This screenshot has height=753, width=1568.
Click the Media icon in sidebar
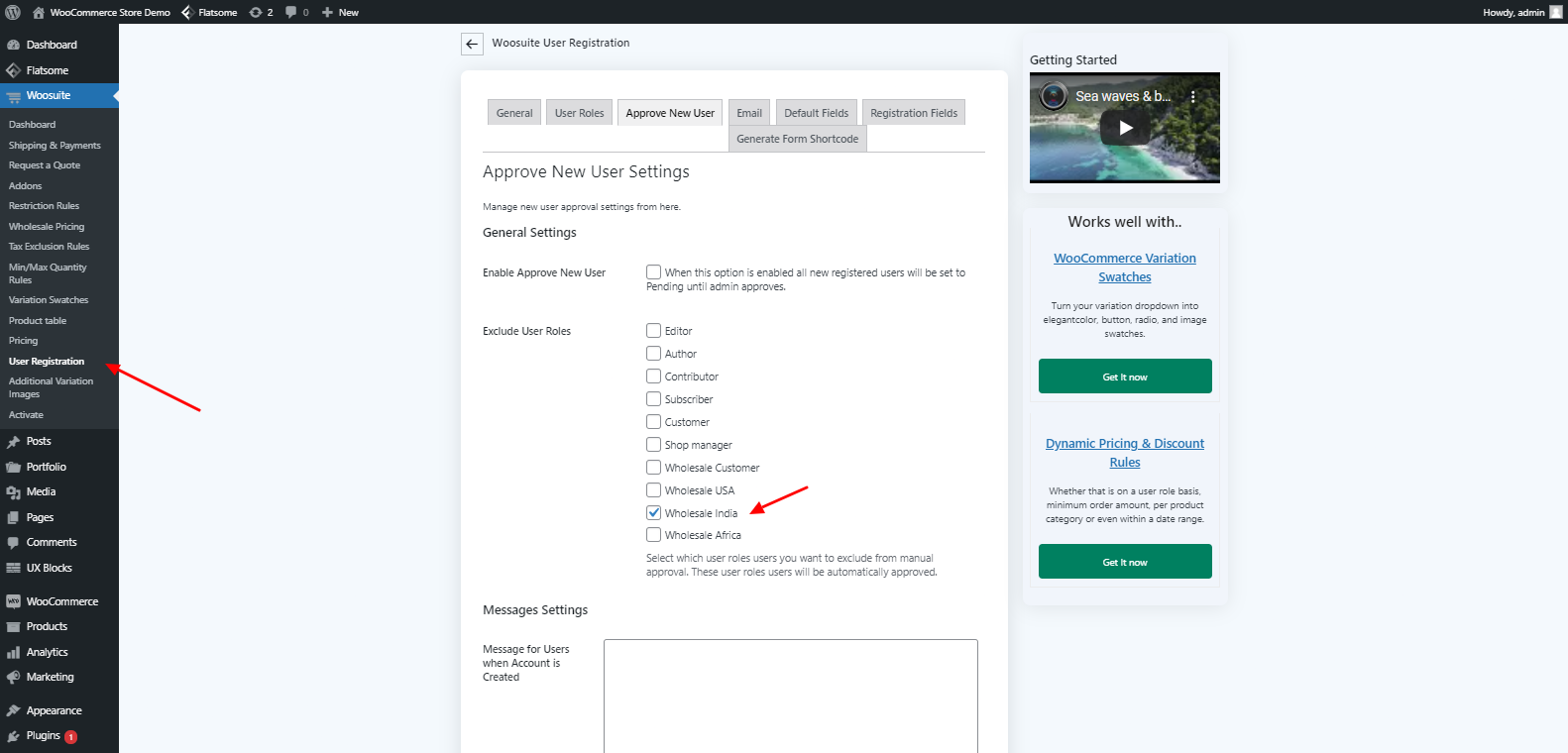13,492
